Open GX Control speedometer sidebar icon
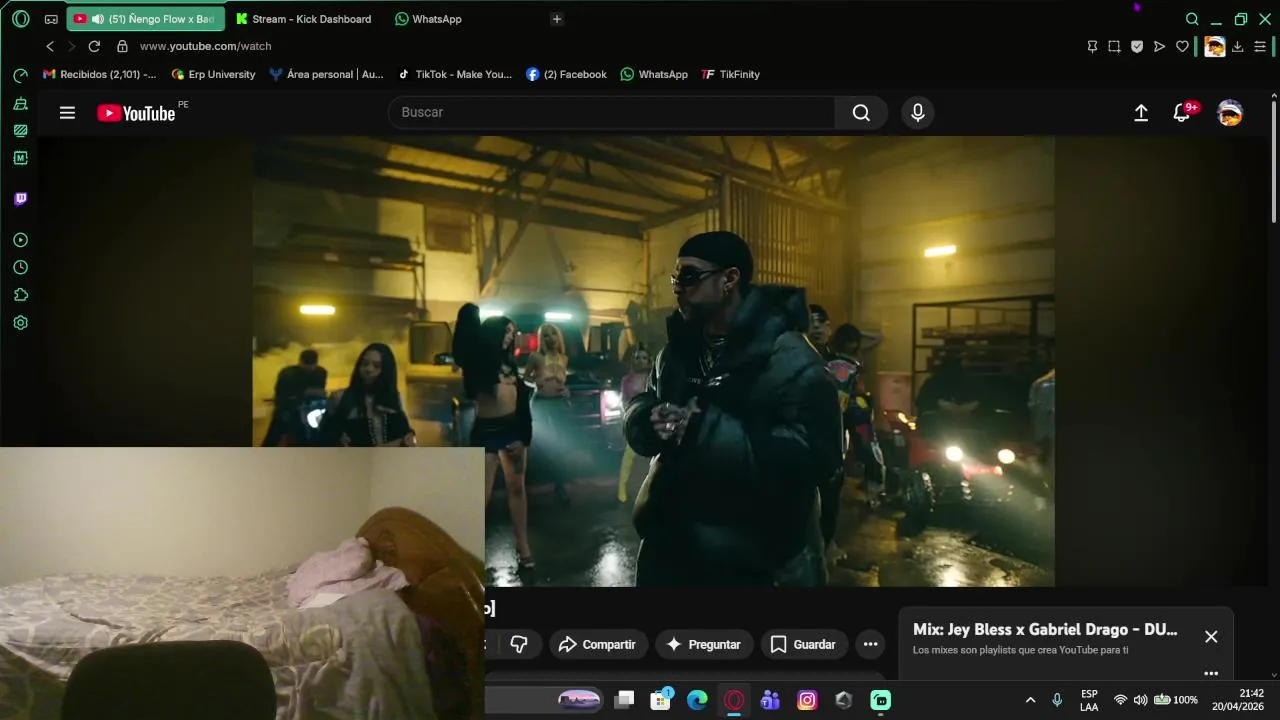Image resolution: width=1280 pixels, height=720 pixels. coord(20,76)
